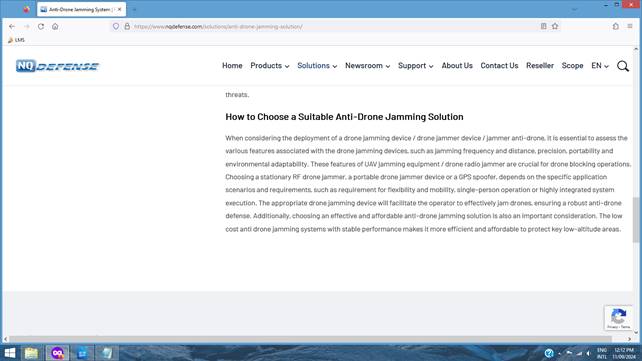Click the help question mark tray icon
642x361 pixels.
[549, 353]
